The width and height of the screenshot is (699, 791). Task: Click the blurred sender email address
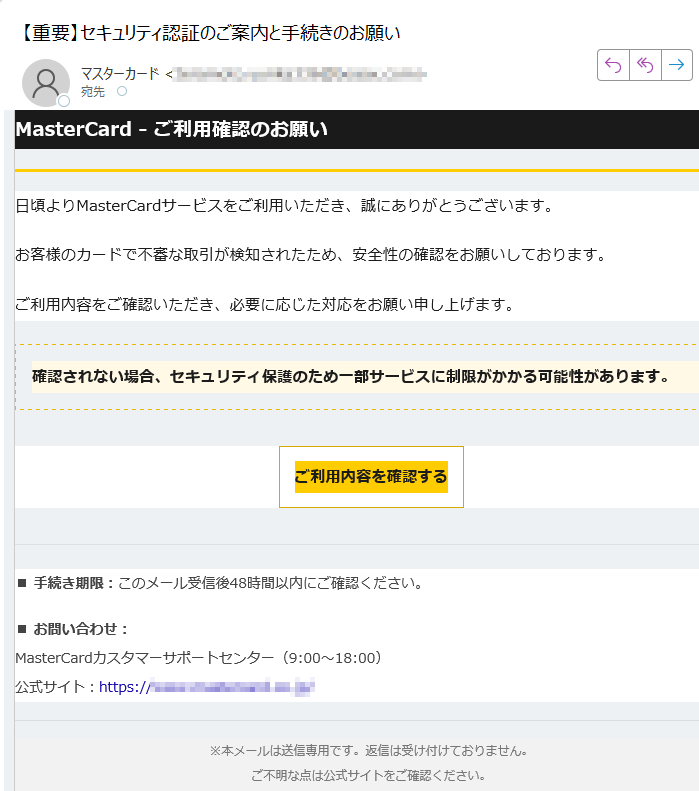pyautogui.click(x=301, y=75)
